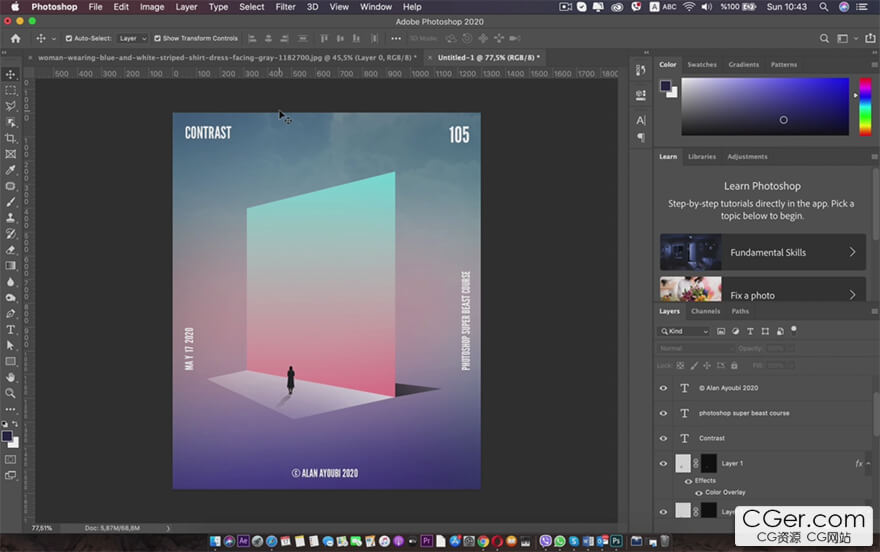Click foreground color swatch in toolbar
The height and width of the screenshot is (552, 880).
[7, 436]
